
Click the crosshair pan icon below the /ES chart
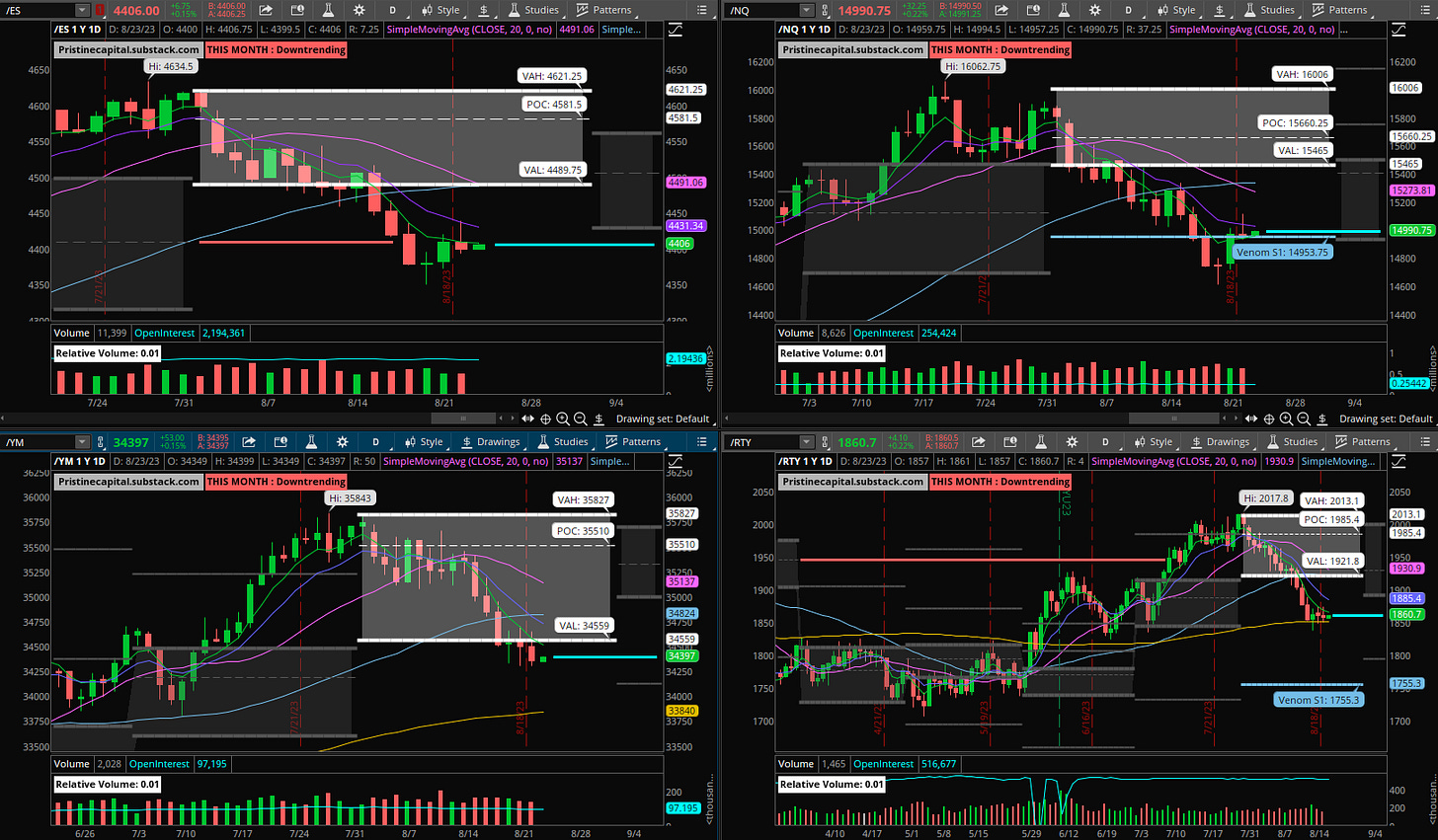pyautogui.click(x=545, y=419)
